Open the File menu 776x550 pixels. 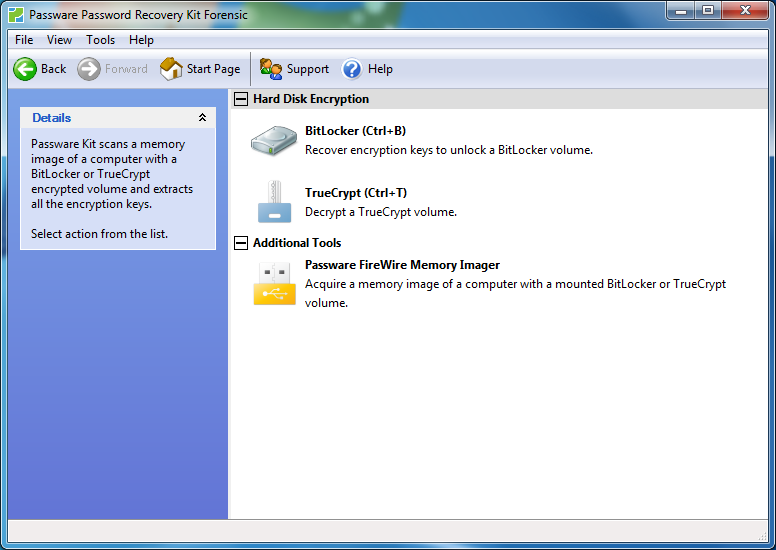point(24,40)
